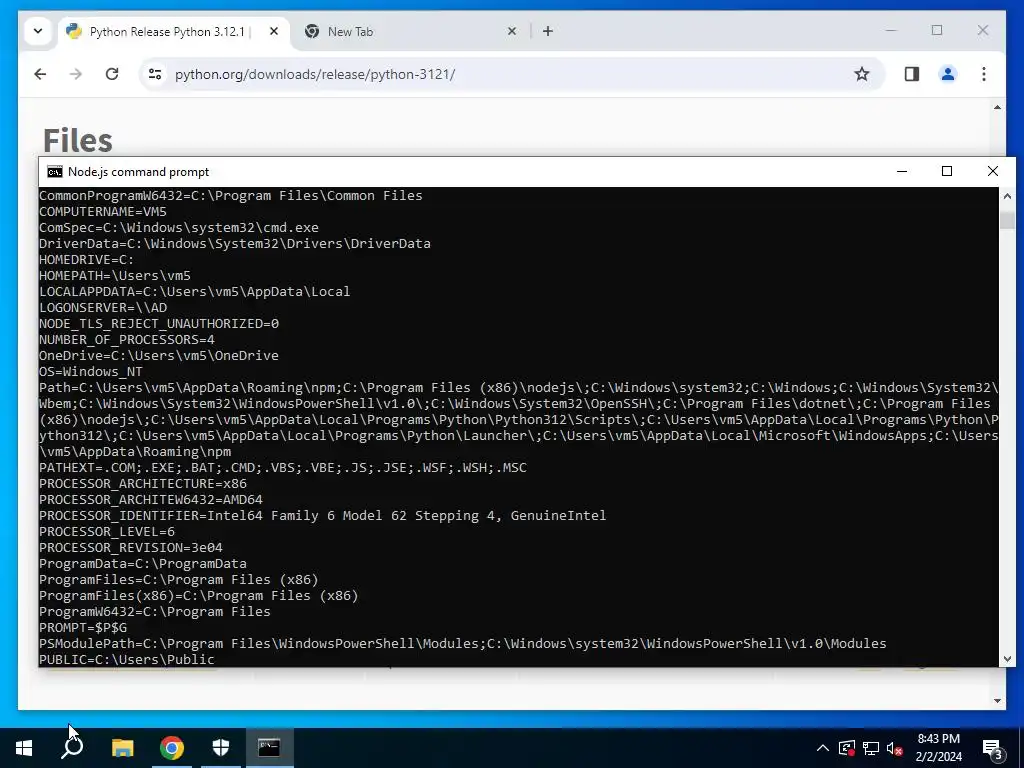This screenshot has height=768, width=1024.
Task: Bookmark this page with the star icon
Action: (x=862, y=74)
